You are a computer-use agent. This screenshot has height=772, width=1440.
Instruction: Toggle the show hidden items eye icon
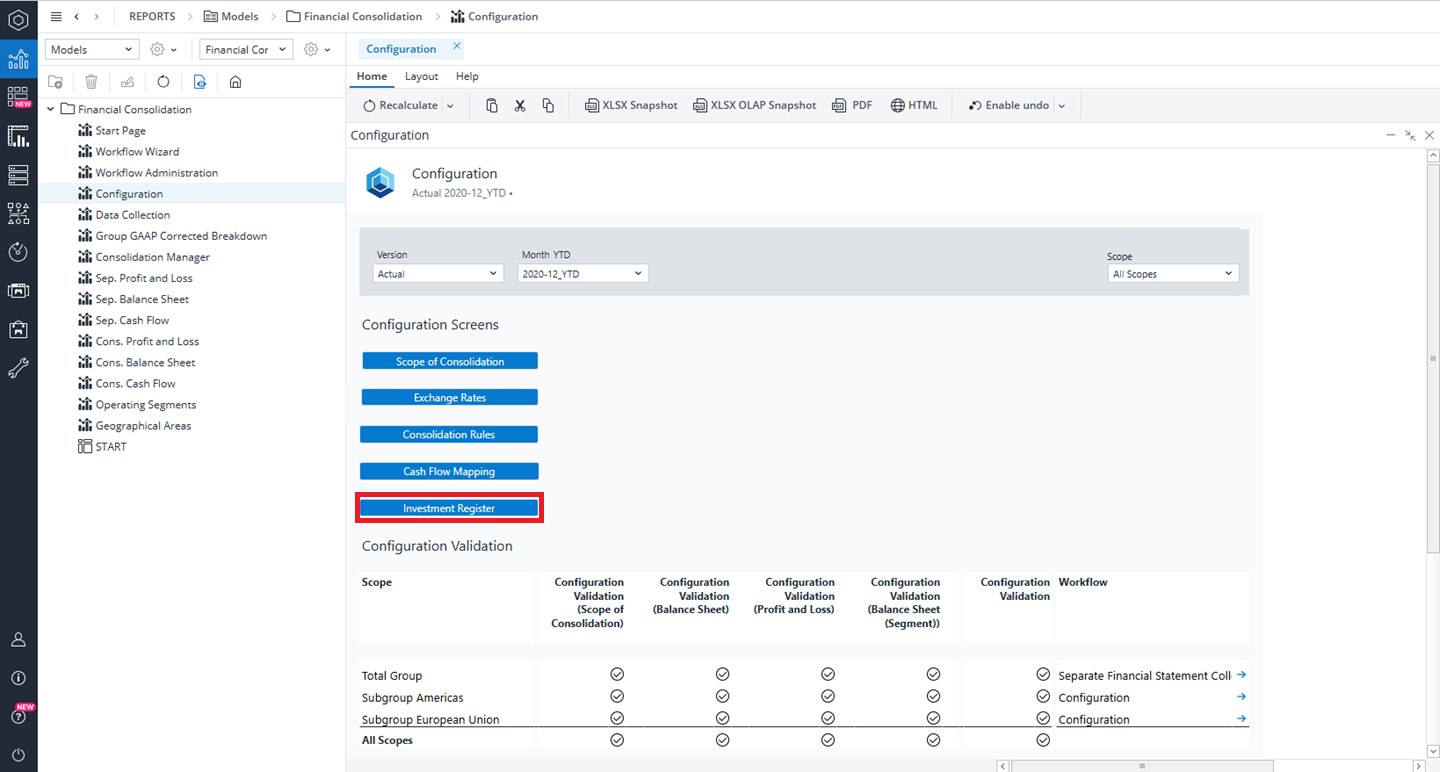point(200,82)
